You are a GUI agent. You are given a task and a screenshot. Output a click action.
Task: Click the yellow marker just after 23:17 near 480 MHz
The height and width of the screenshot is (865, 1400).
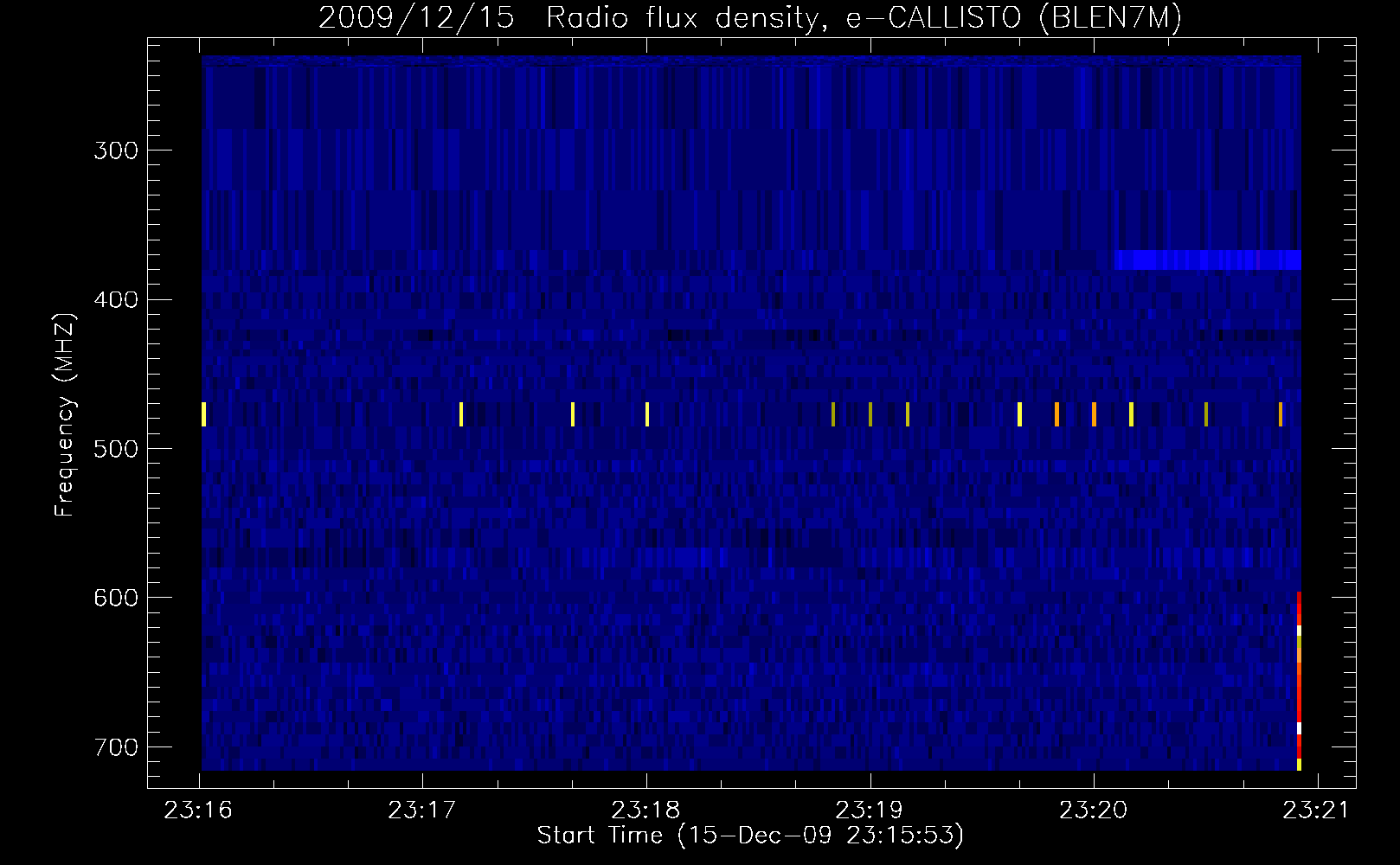461,414
